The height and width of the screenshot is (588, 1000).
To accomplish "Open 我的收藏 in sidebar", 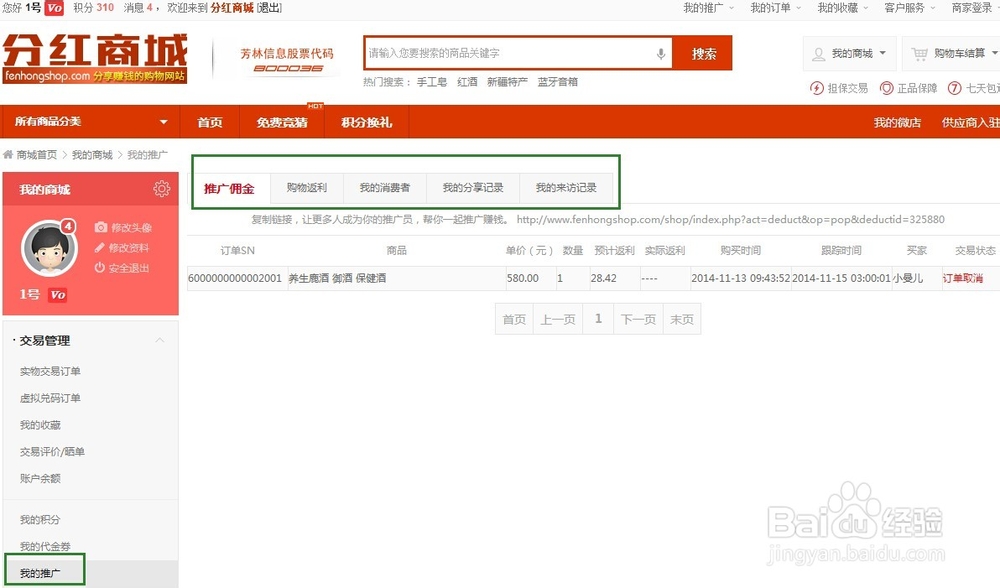I will pos(40,425).
